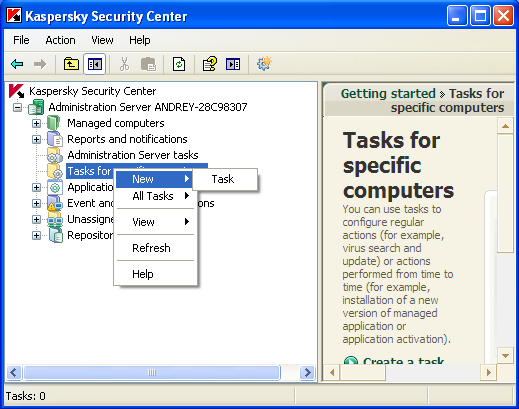Click the Managed computers green icon
The image size is (519, 409).
(53, 123)
